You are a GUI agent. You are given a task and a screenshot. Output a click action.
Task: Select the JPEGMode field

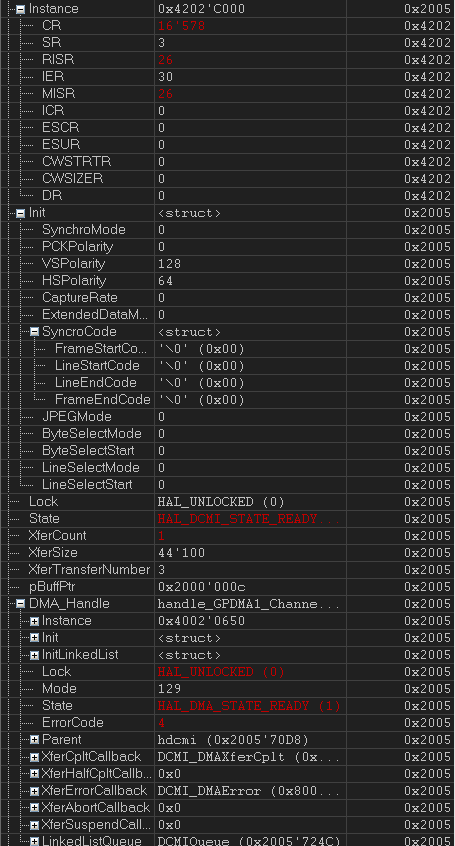(x=227, y=417)
